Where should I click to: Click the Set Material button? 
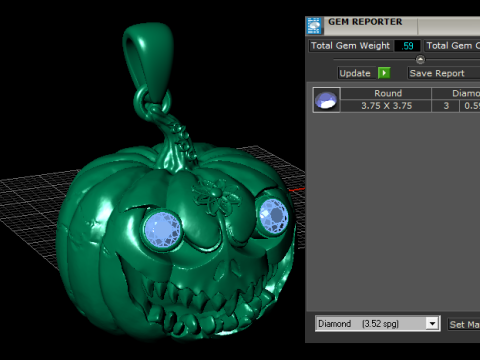tap(464, 324)
